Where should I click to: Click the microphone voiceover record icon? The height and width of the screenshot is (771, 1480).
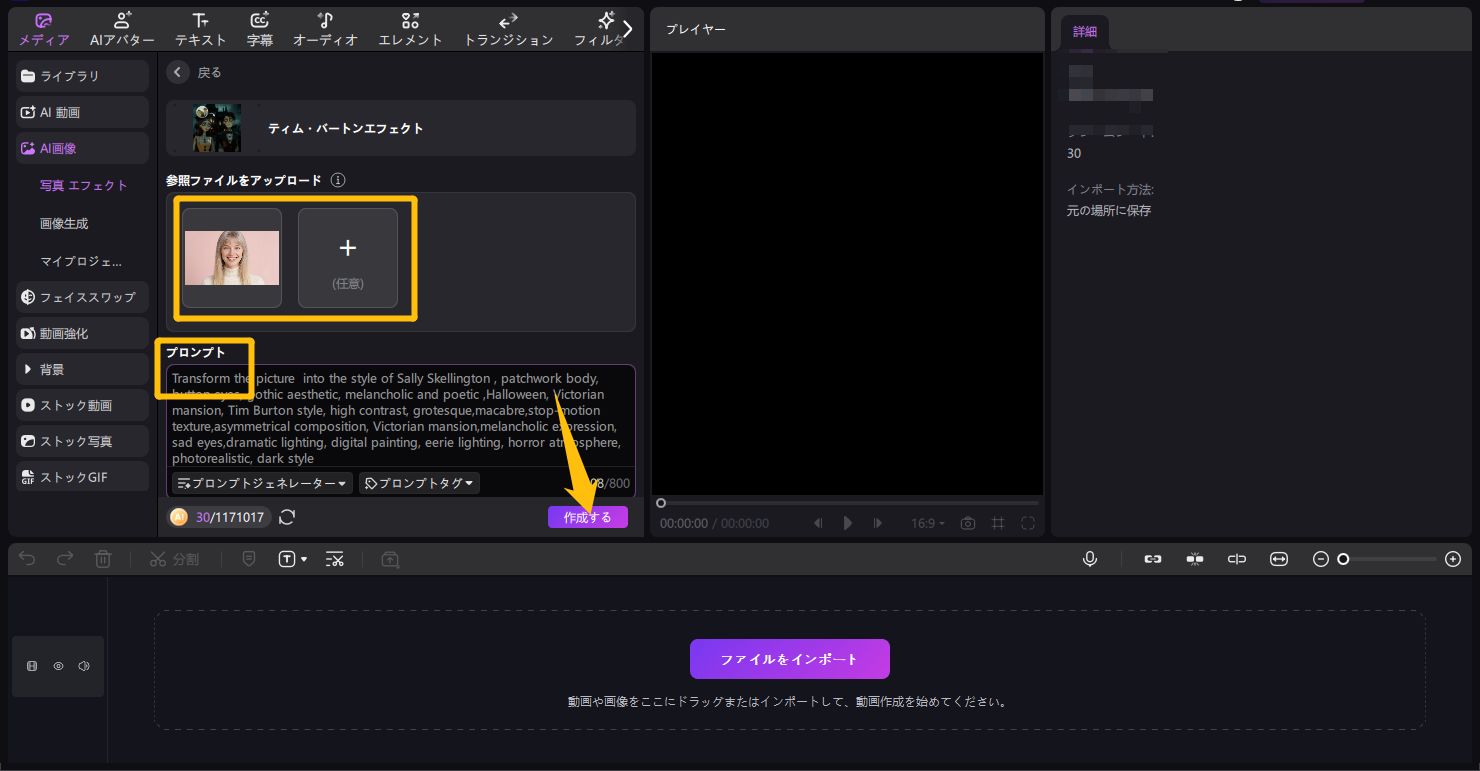(x=1090, y=559)
